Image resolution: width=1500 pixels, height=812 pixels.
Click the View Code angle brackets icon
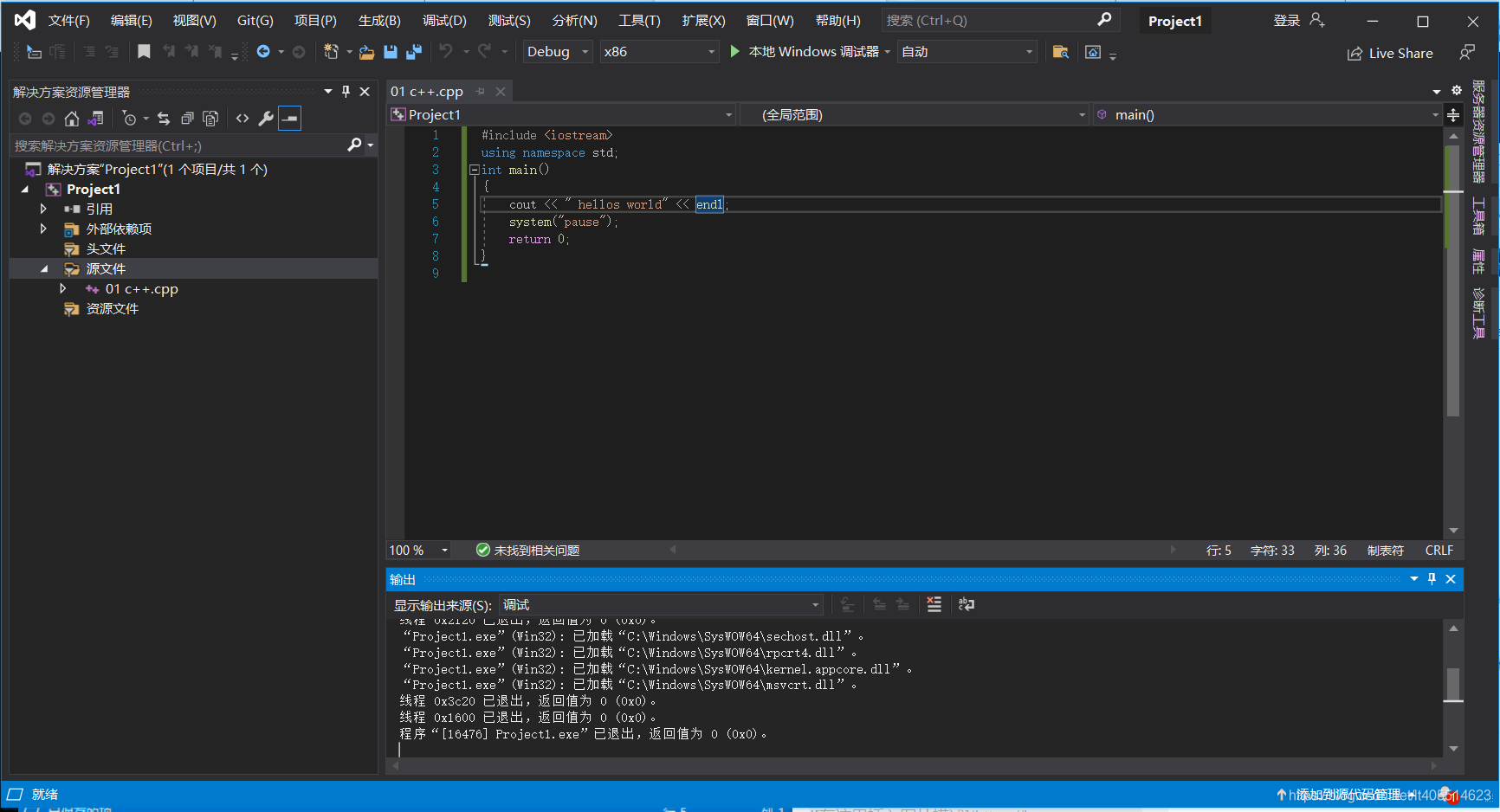point(242,119)
